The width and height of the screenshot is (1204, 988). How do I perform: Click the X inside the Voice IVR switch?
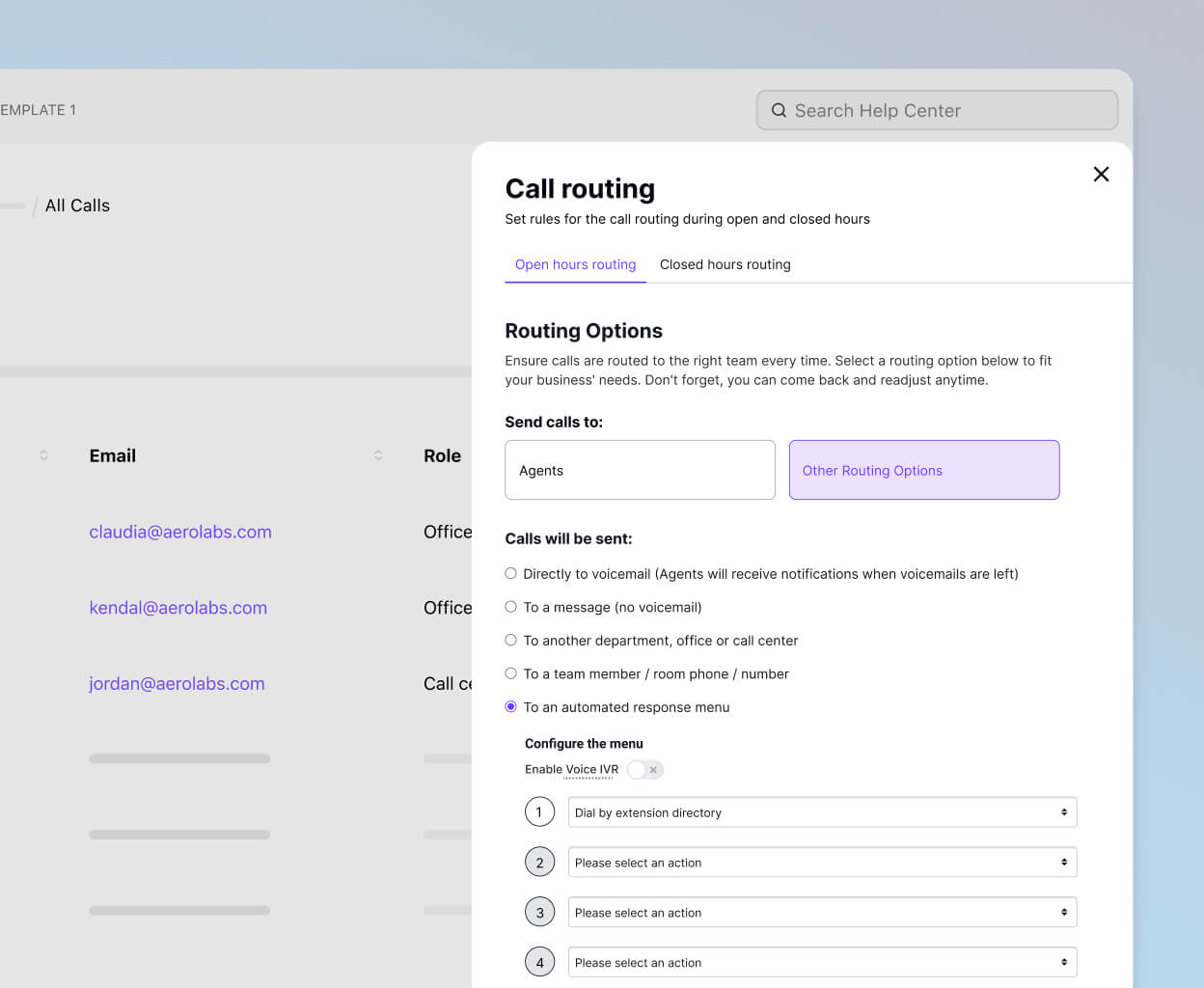click(654, 769)
